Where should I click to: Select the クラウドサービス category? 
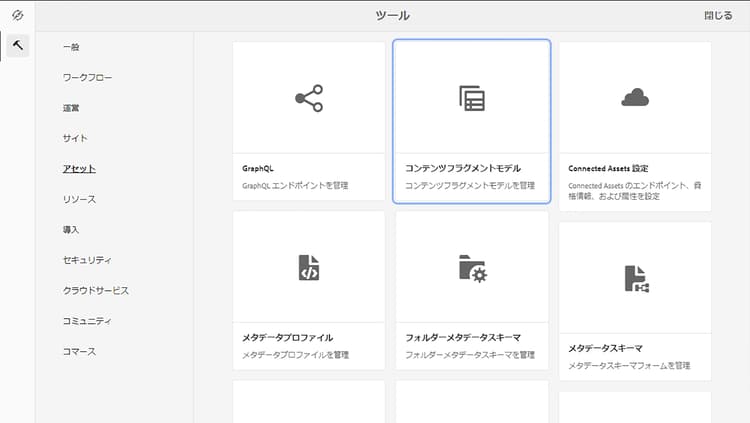(x=96, y=290)
